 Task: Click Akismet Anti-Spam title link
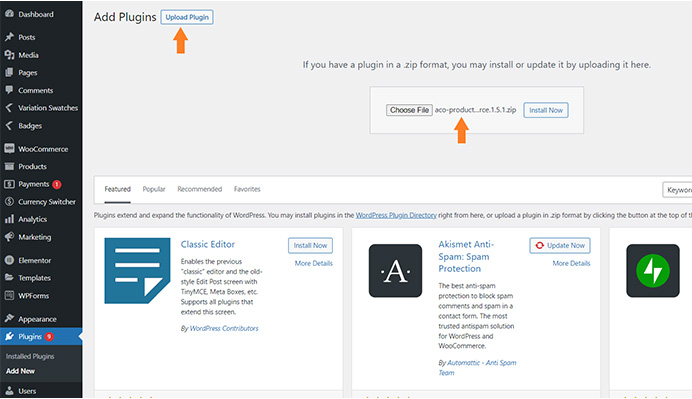[466, 256]
